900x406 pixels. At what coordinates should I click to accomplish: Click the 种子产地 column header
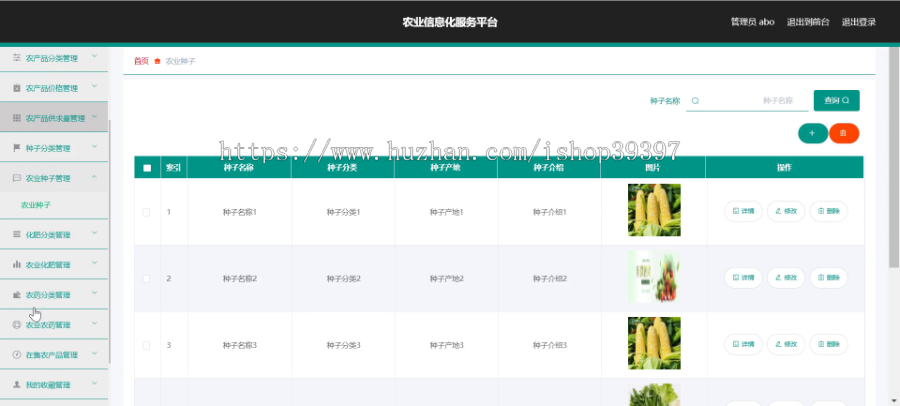446,168
